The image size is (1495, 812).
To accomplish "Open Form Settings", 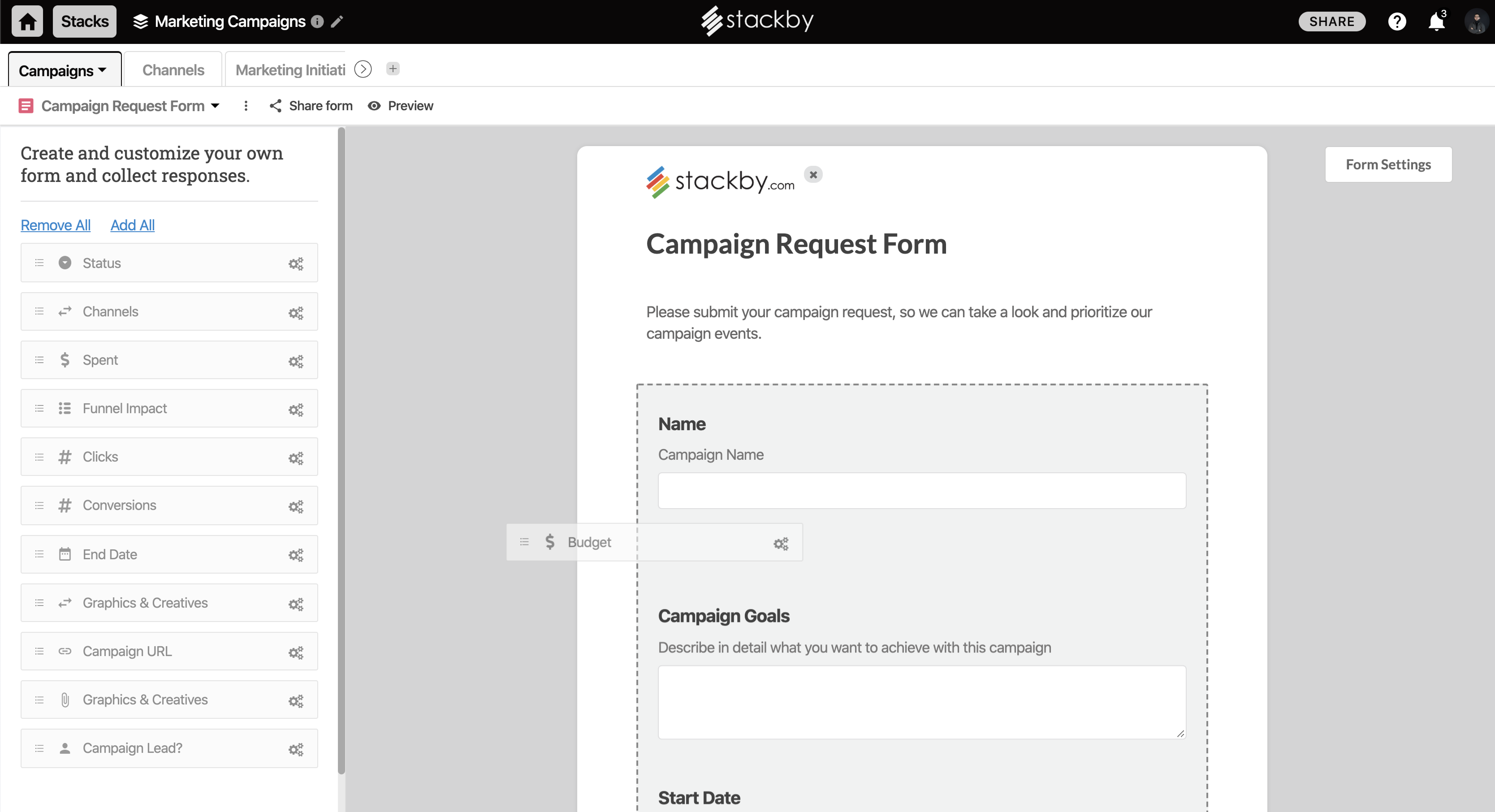I will pyautogui.click(x=1388, y=164).
